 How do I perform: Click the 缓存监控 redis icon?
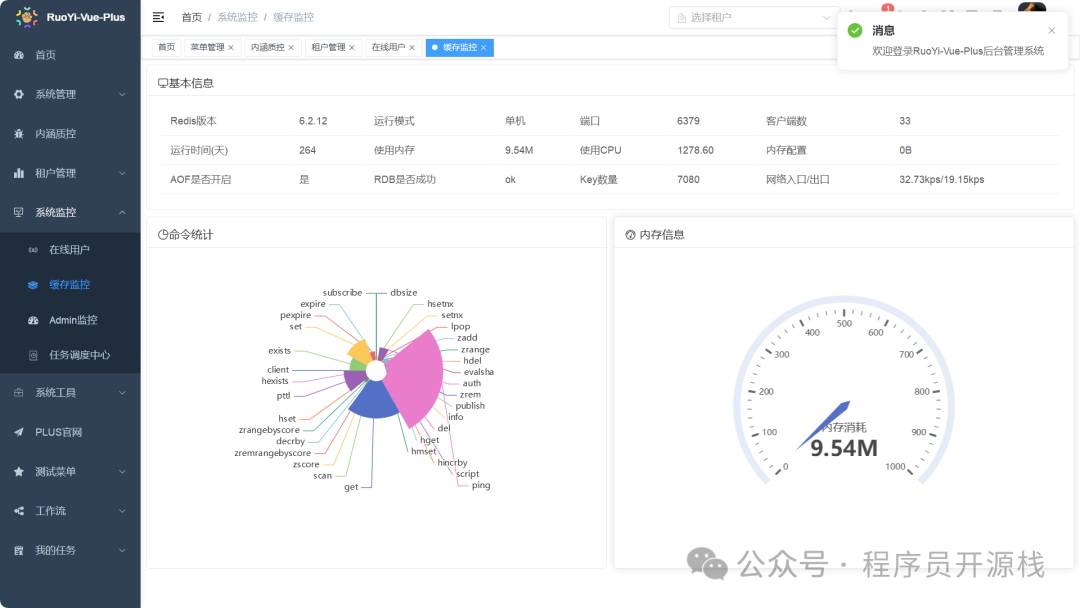[x=33, y=284]
